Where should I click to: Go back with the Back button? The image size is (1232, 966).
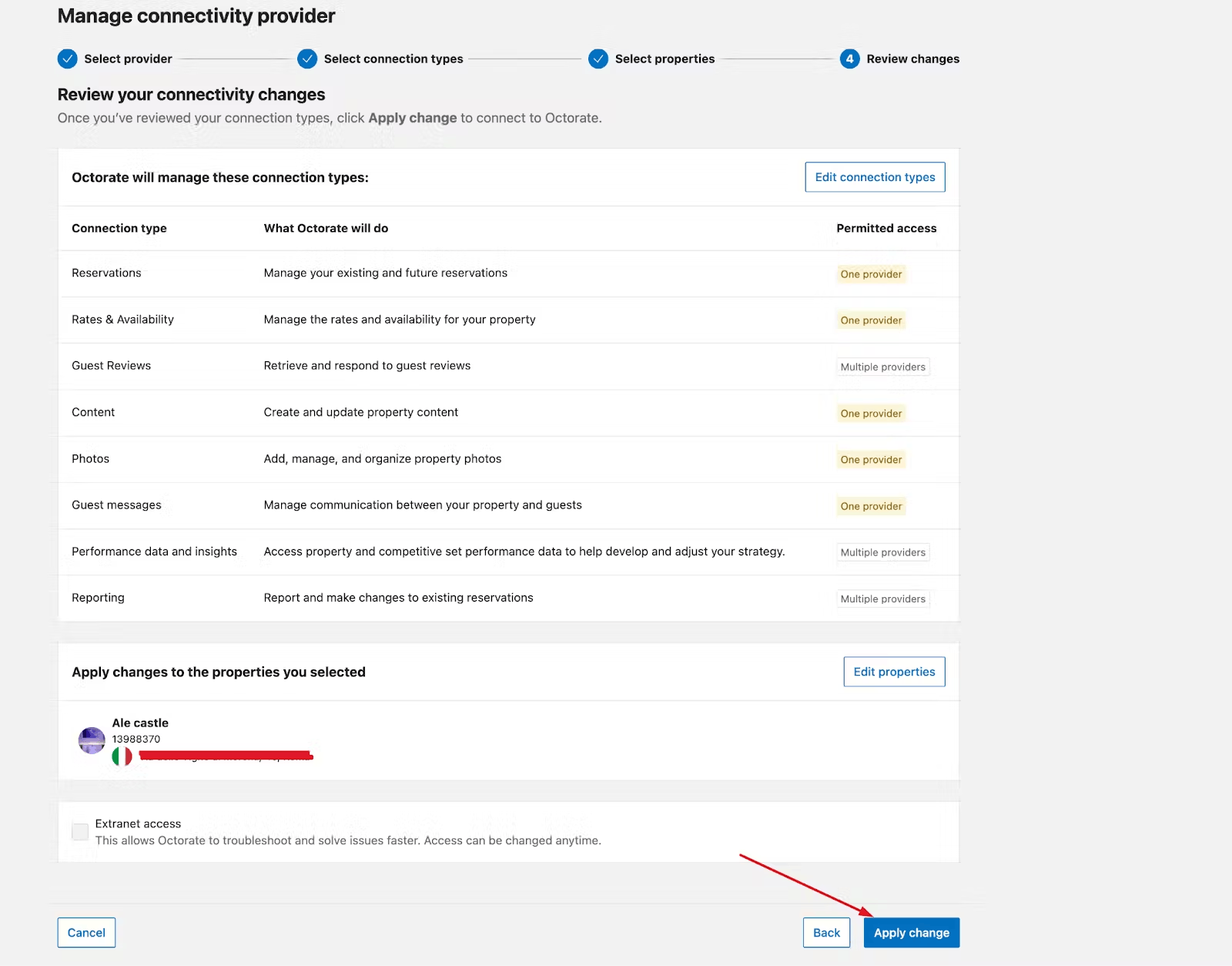pos(826,933)
